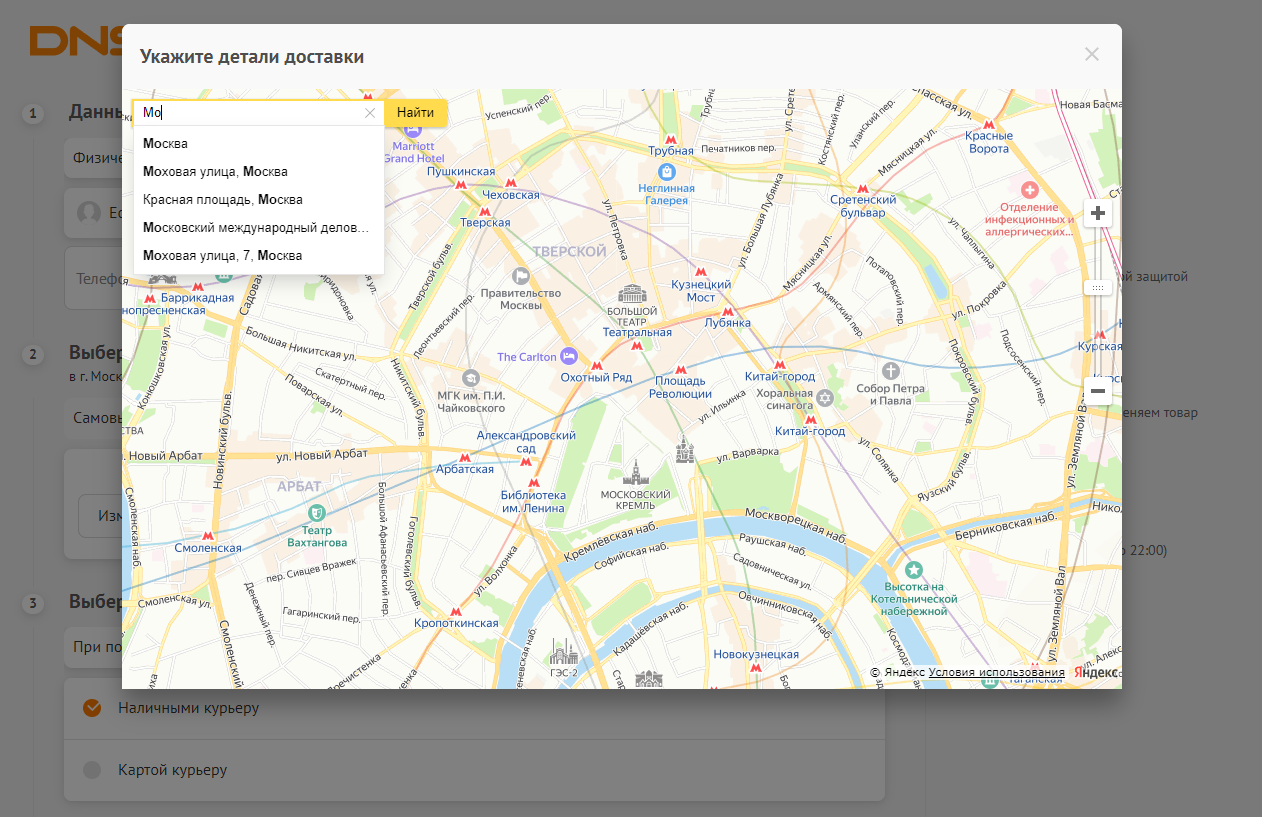Image resolution: width=1262 pixels, height=817 pixels.
Task: Click Большой театр landmark icon
Action: coord(632,293)
